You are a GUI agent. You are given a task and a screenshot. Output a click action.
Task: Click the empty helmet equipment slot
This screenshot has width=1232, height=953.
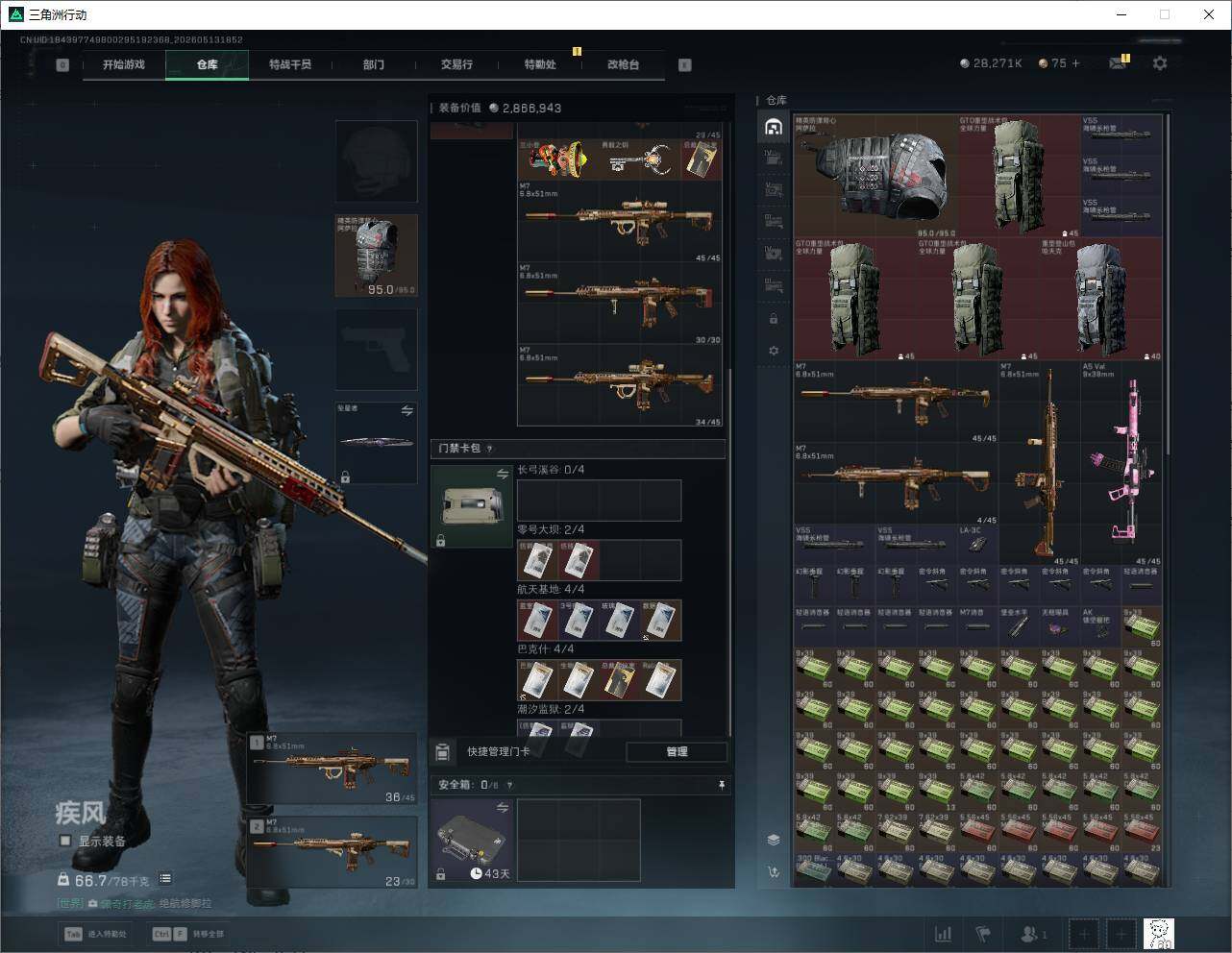point(377,161)
